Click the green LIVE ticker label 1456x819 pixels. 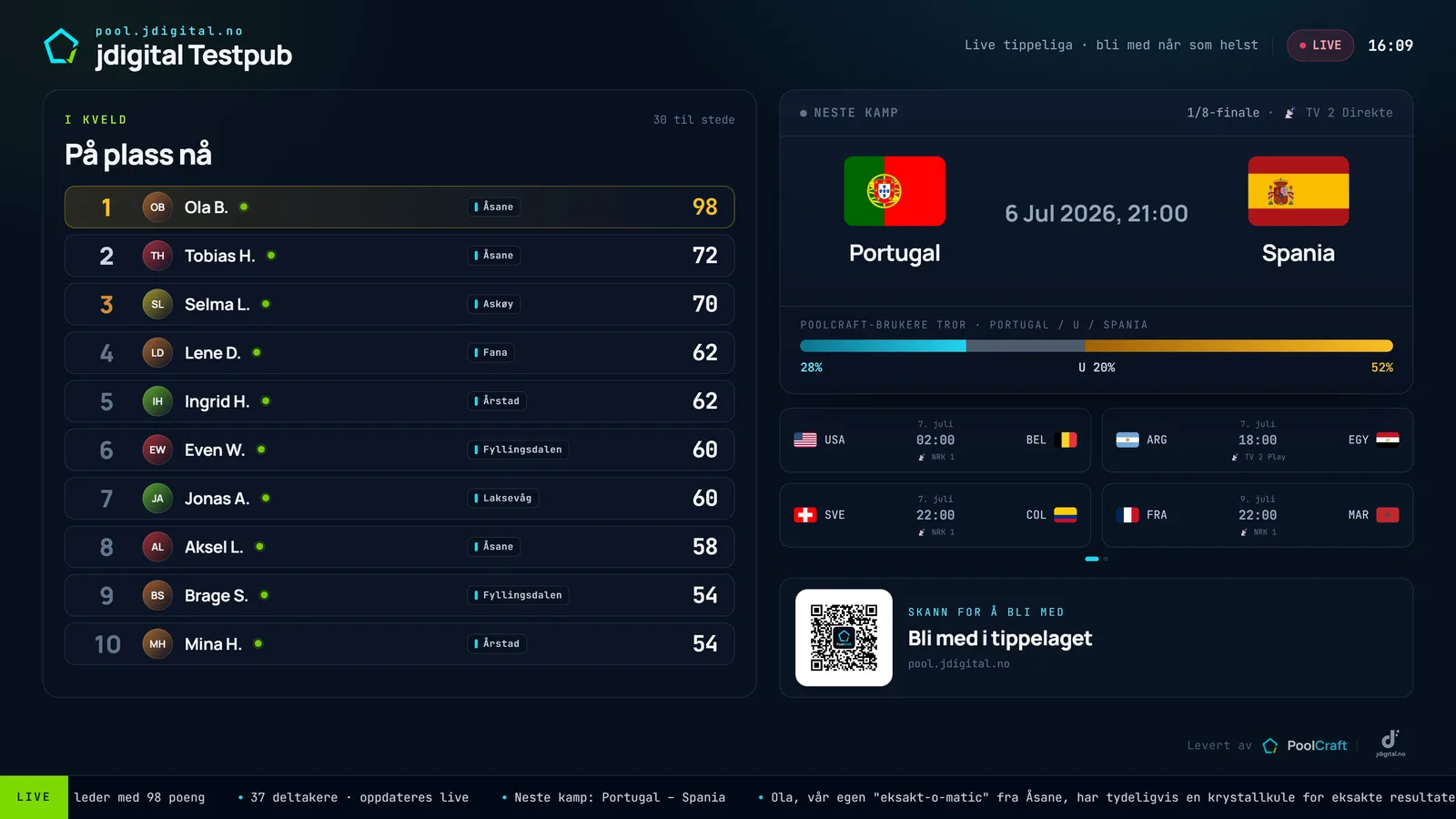click(x=34, y=797)
